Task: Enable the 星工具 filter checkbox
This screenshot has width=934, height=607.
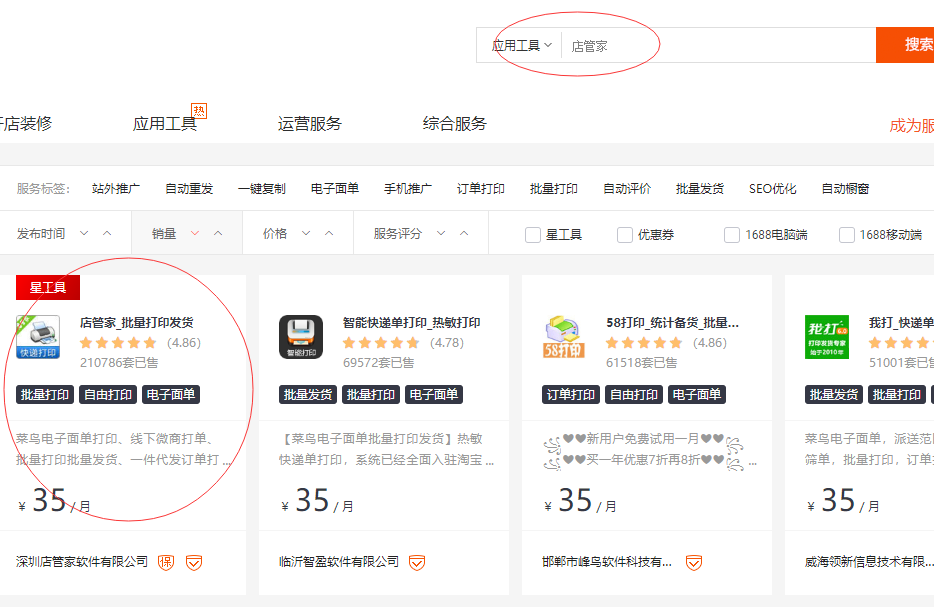Action: [533, 235]
